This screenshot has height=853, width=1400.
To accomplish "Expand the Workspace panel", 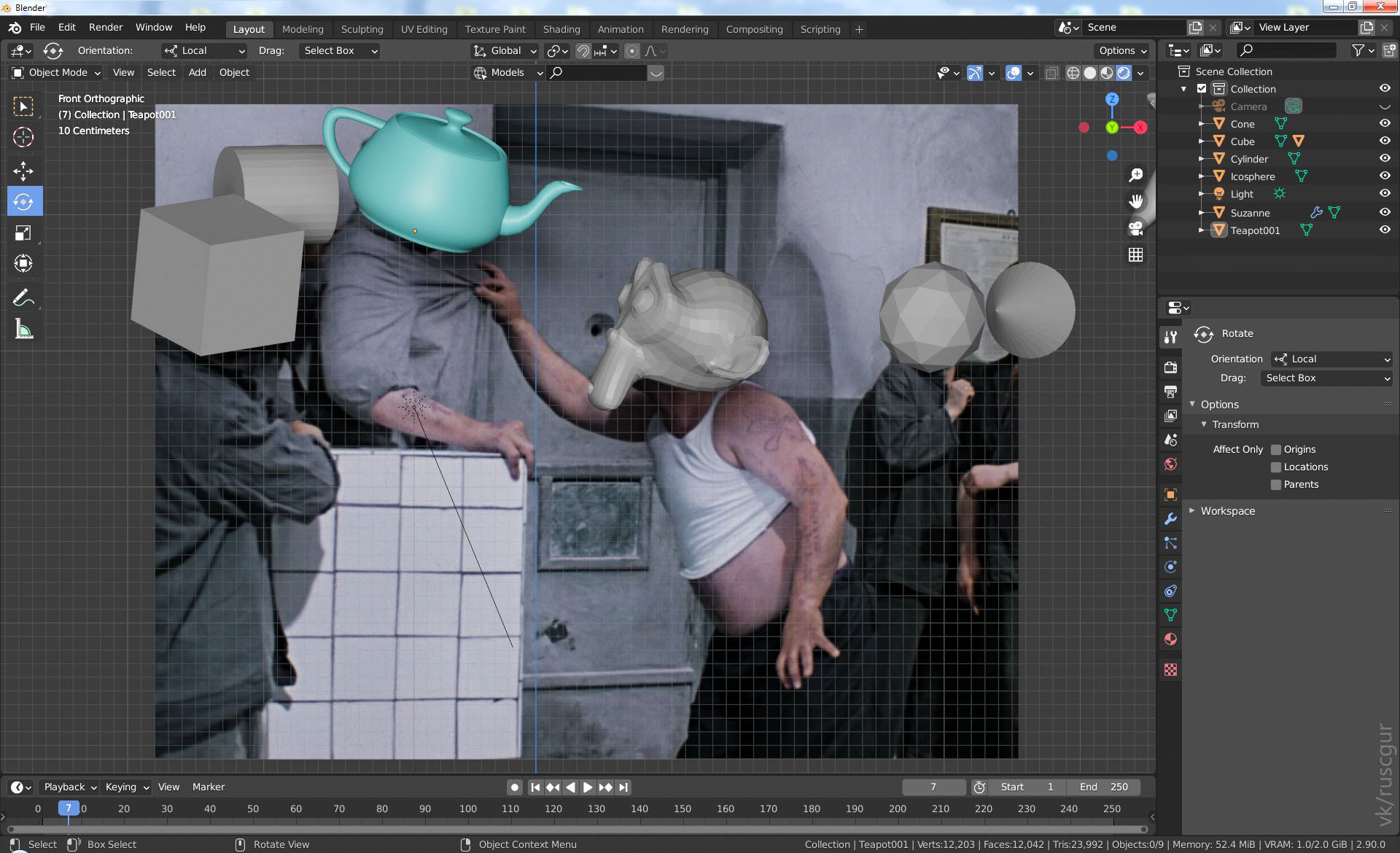I will tap(1227, 511).
